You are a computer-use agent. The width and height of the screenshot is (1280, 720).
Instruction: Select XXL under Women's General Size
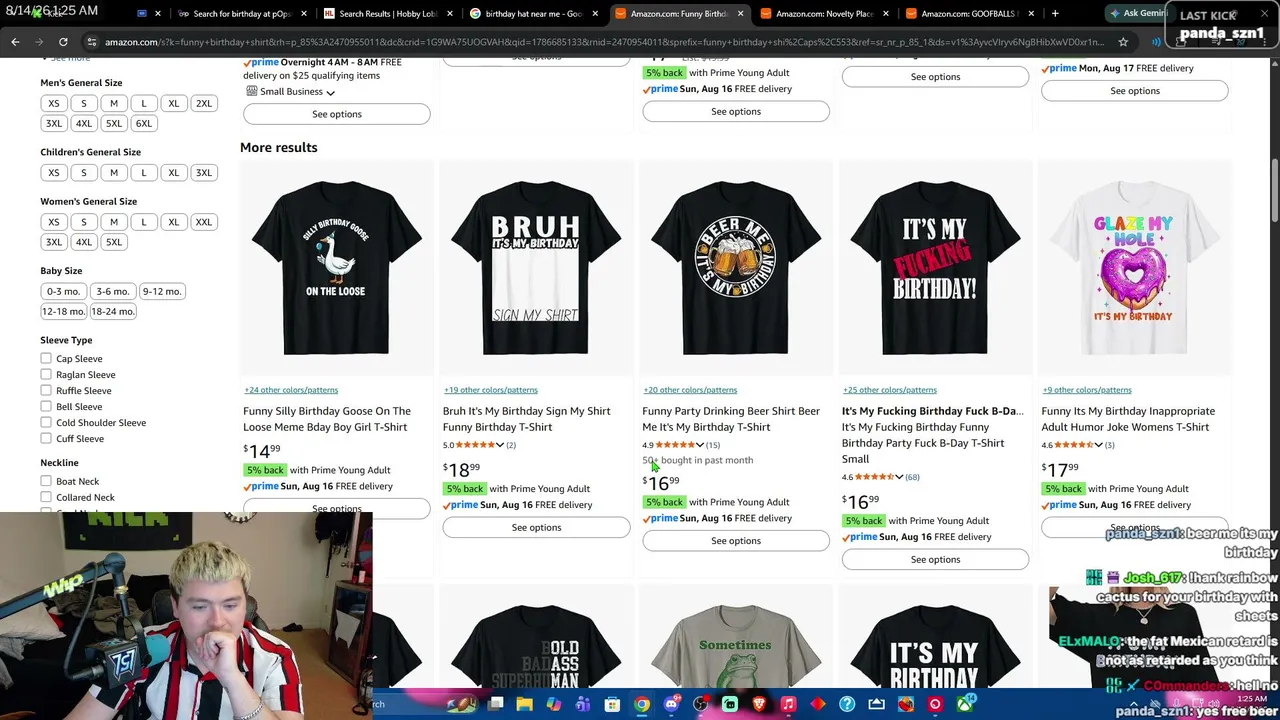204,222
